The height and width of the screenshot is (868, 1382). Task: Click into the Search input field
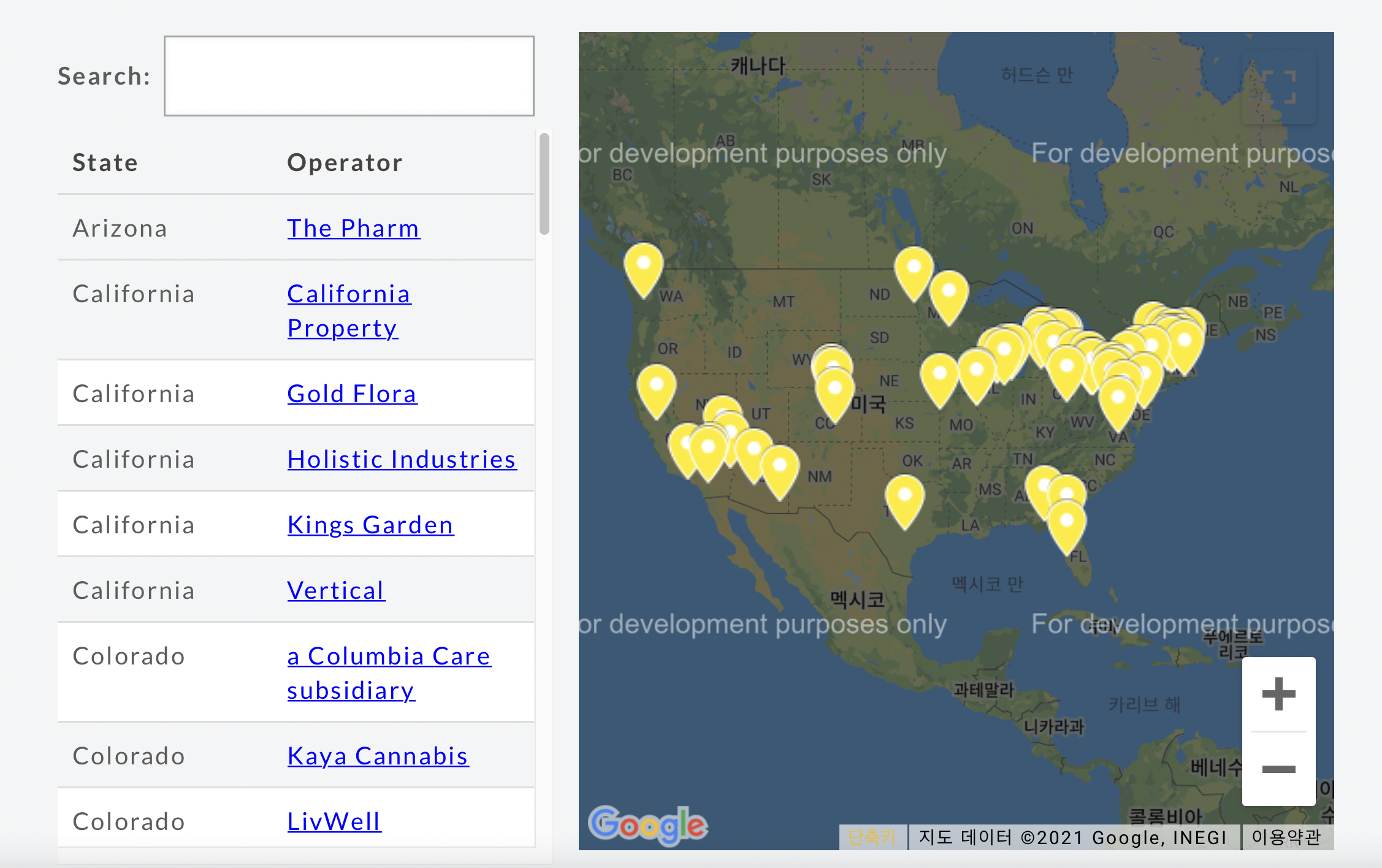[349, 76]
